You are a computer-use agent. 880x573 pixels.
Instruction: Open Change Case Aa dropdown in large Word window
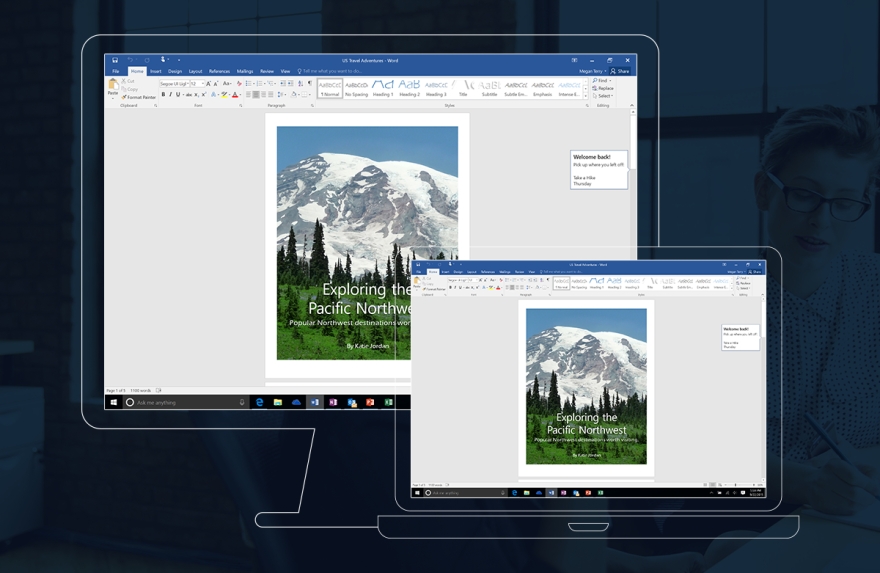tap(227, 84)
